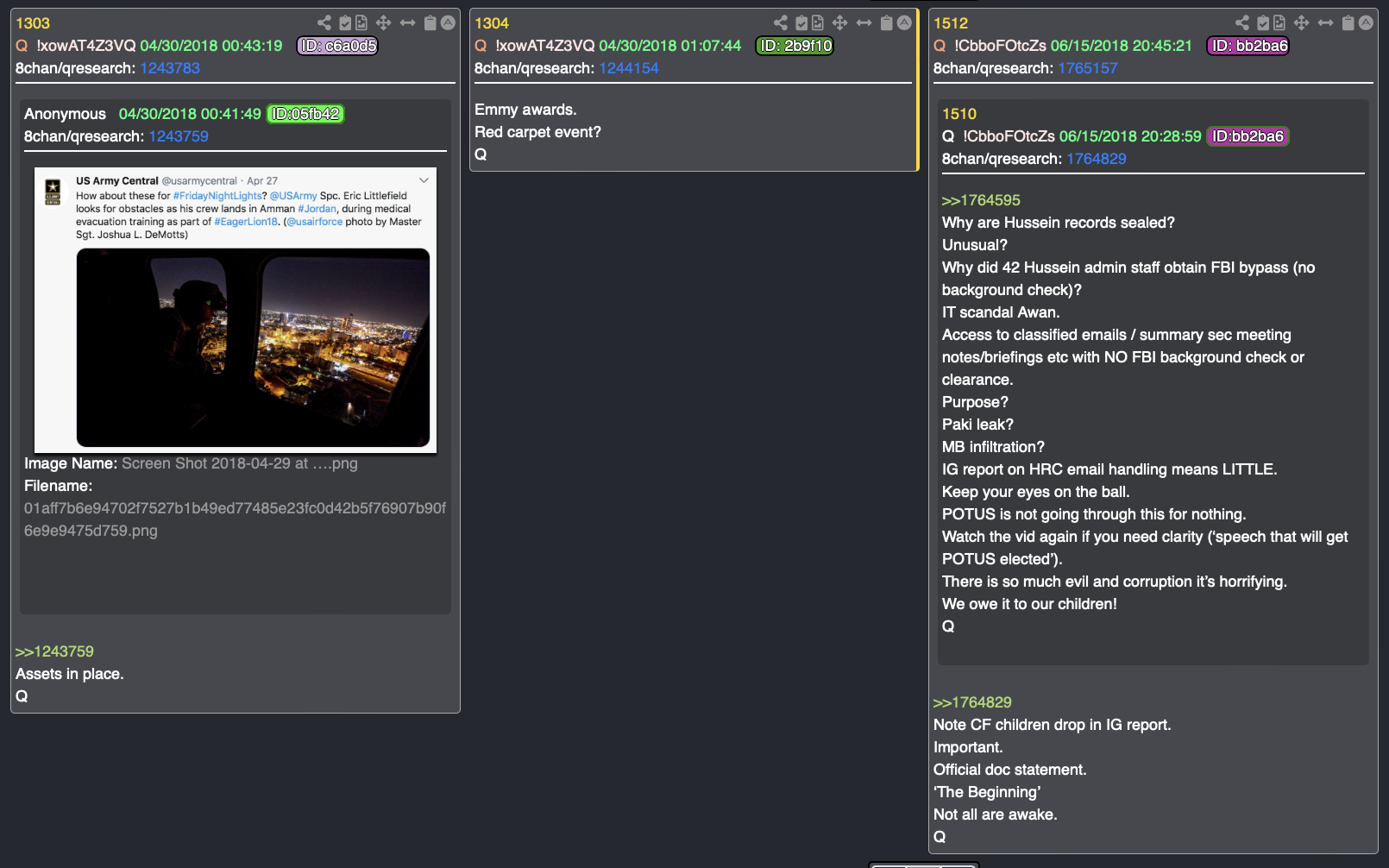Open 8chan post link 1244154
The image size is (1389, 868).
click(x=629, y=68)
